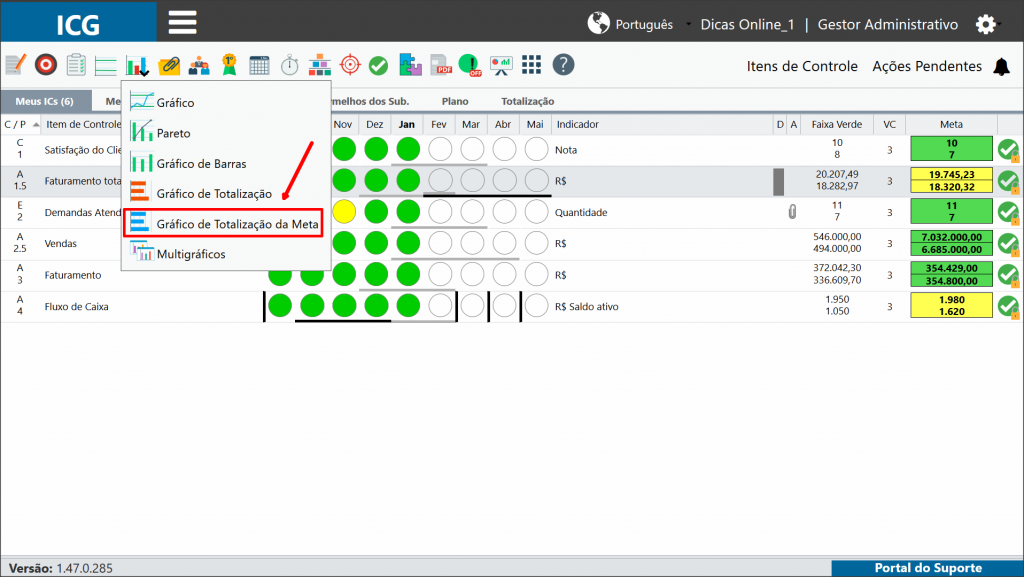Sort by the C / P column arrow
This screenshot has width=1024, height=577.
point(36,124)
